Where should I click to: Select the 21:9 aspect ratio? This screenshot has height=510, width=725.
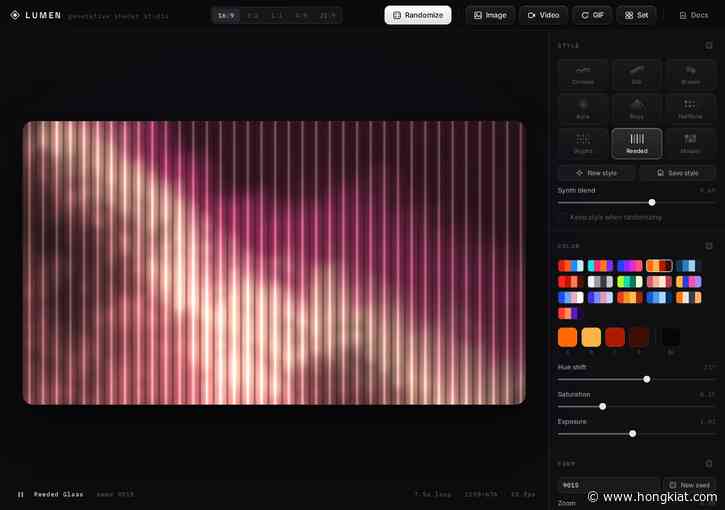(327, 16)
